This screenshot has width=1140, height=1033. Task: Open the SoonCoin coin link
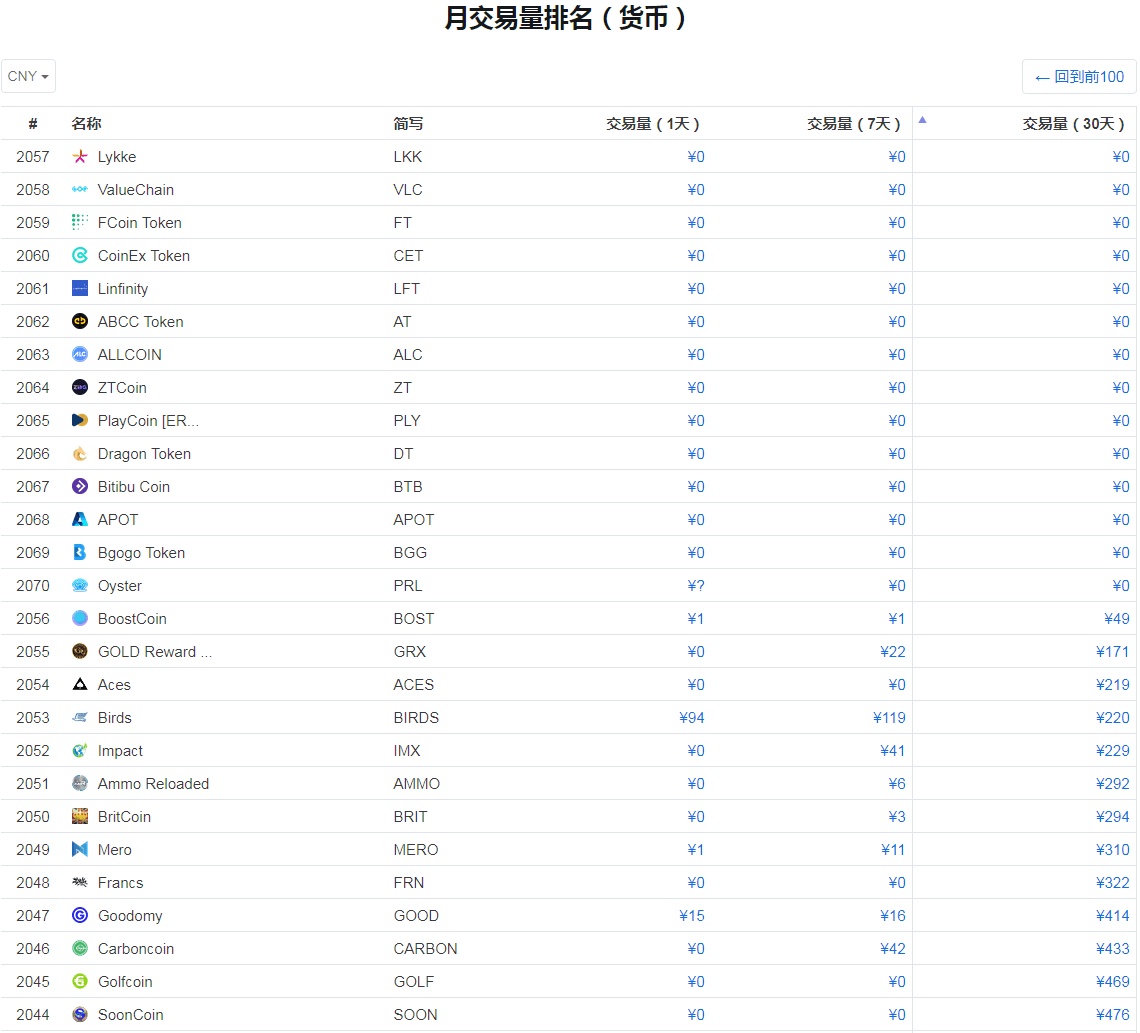(131, 1015)
